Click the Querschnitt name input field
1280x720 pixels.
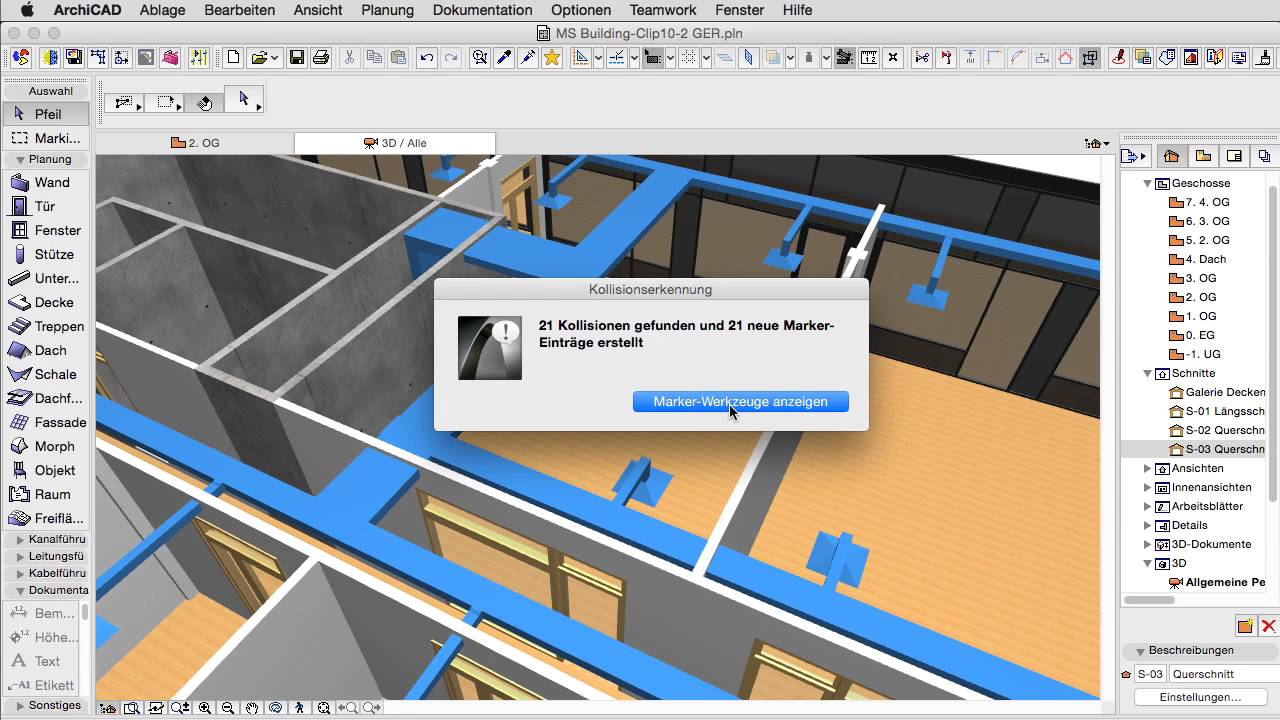click(1224, 674)
